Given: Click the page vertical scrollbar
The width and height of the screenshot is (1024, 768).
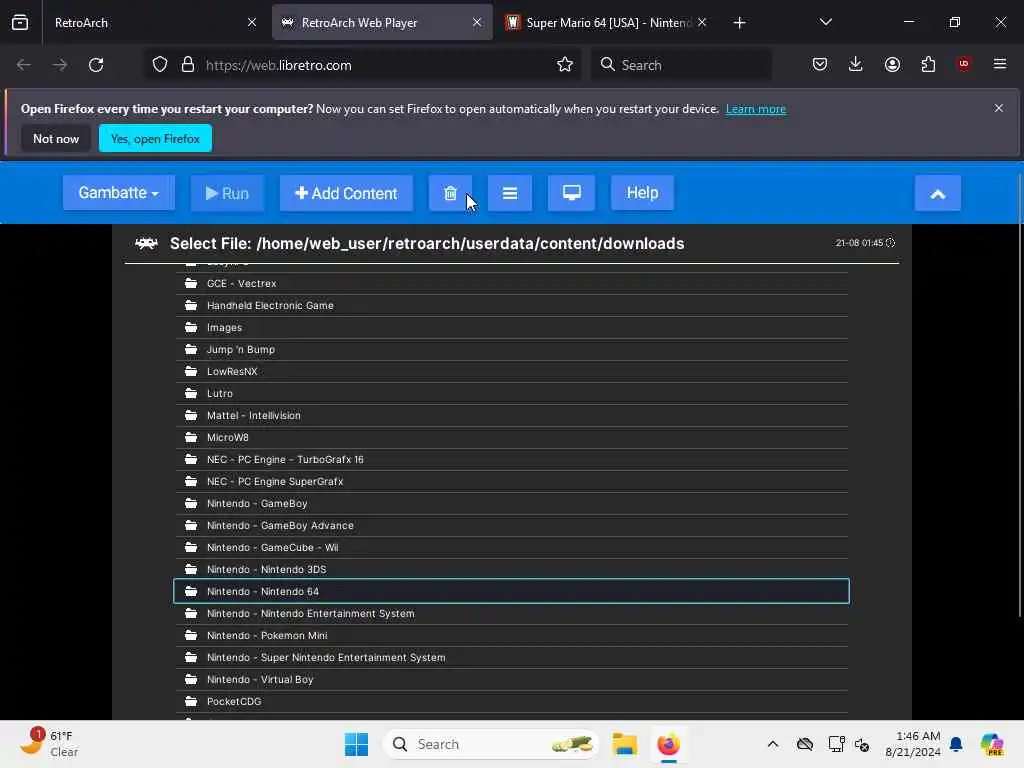Looking at the screenshot, I should (1020, 395).
